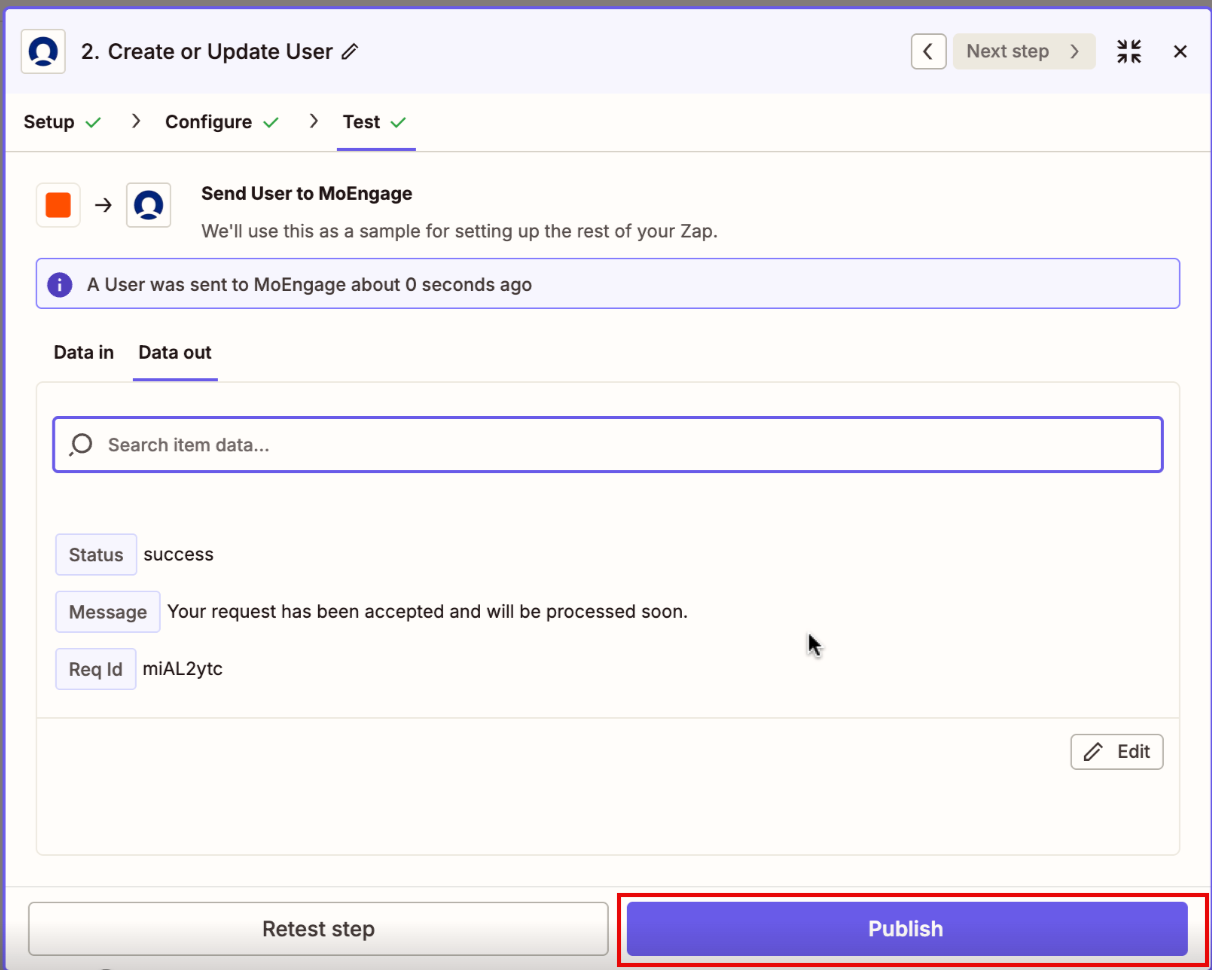Click the Retest step button
The width and height of the screenshot is (1212, 970).
[318, 929]
